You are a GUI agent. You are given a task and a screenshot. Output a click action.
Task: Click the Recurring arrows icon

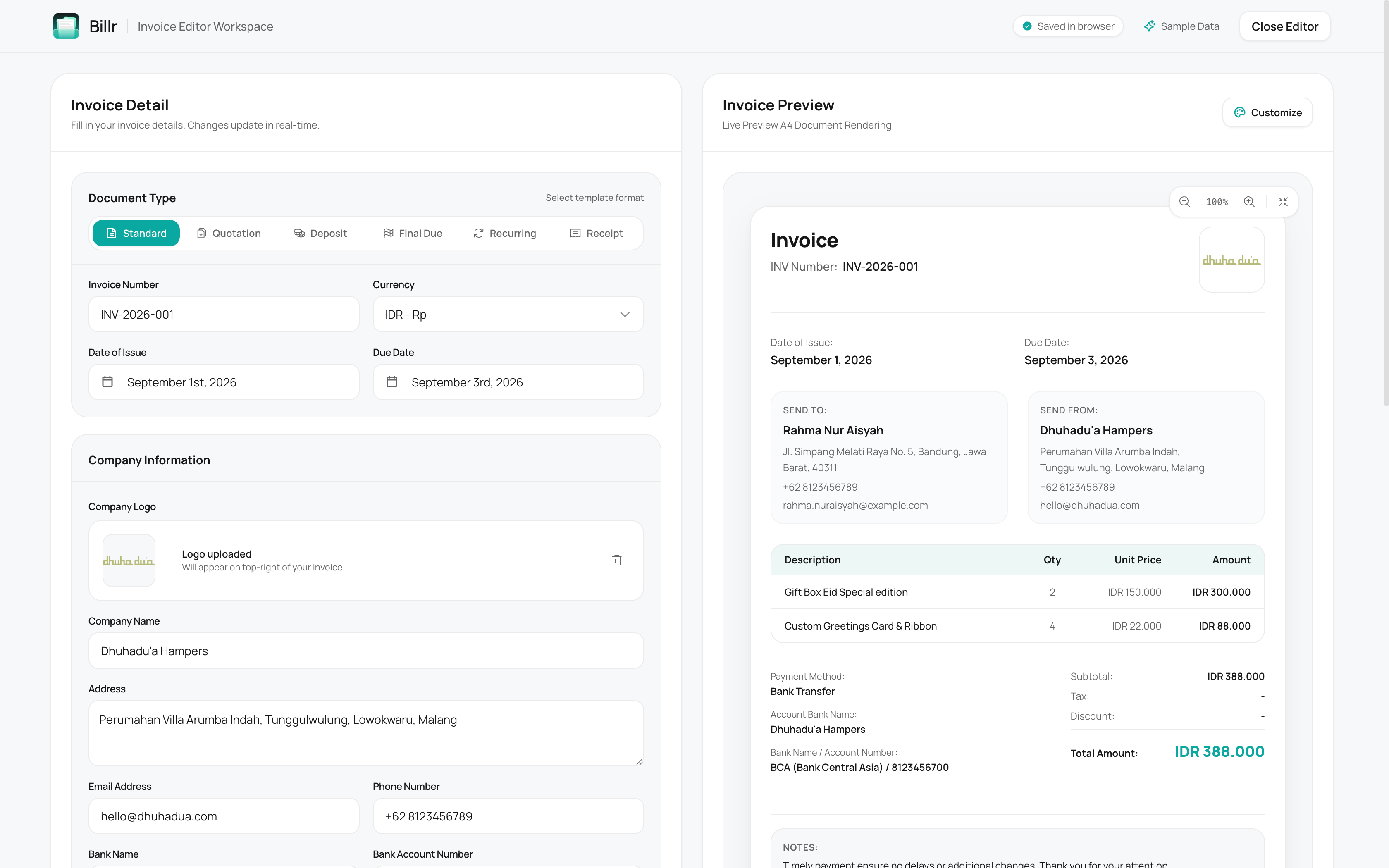click(479, 233)
